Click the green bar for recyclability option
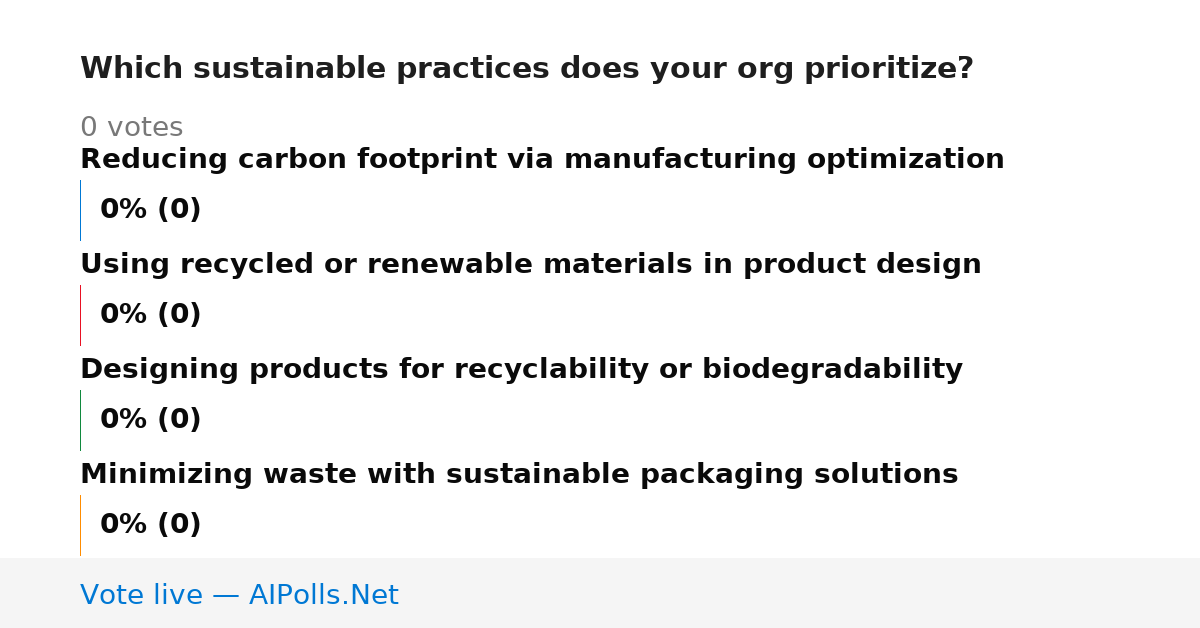 pos(80,420)
